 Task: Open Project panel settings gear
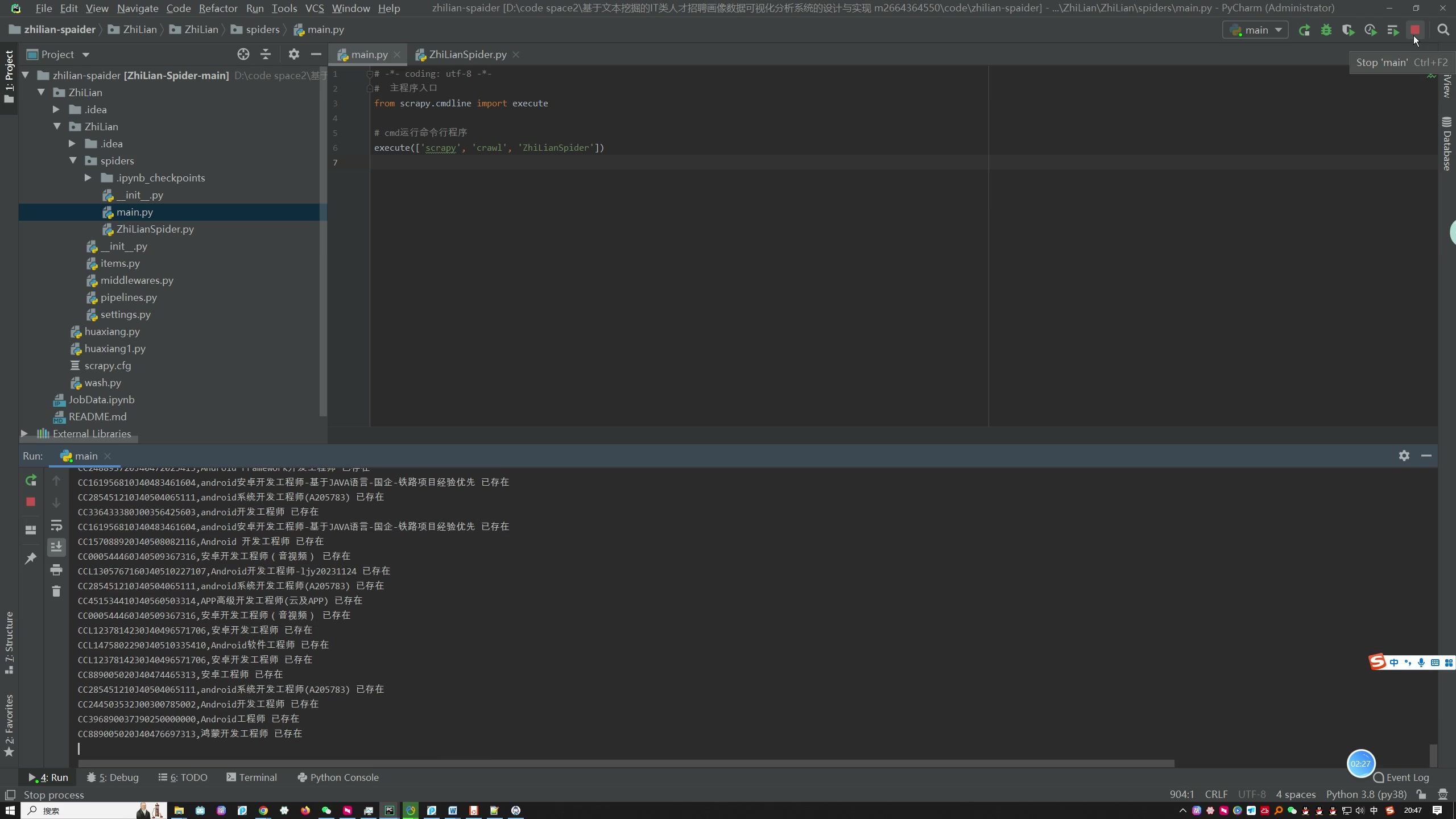(x=293, y=55)
